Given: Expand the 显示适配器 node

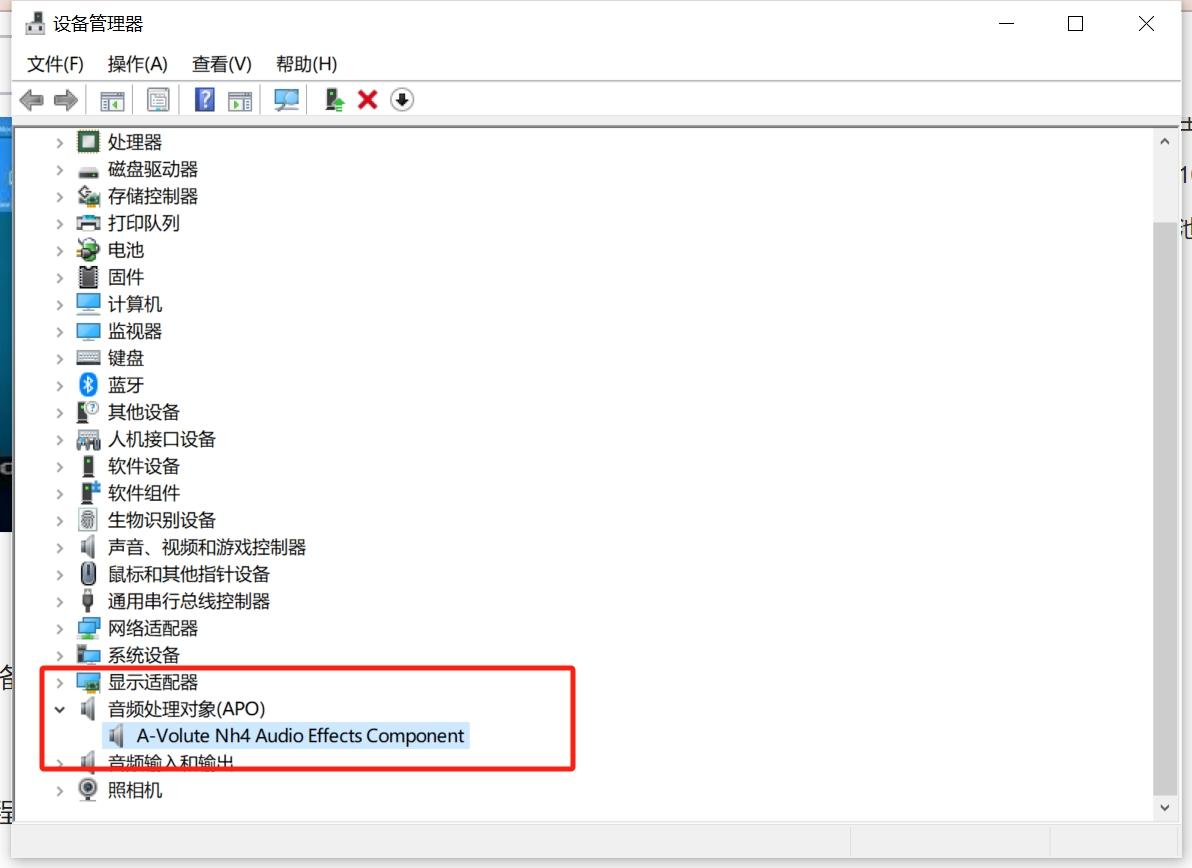Looking at the screenshot, I should pos(60,682).
